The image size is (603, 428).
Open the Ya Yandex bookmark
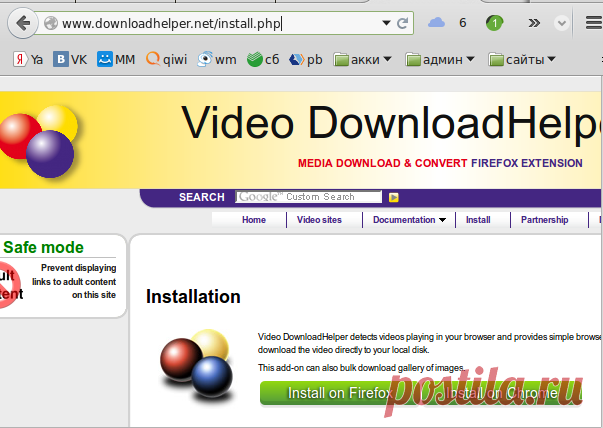(x=28, y=60)
